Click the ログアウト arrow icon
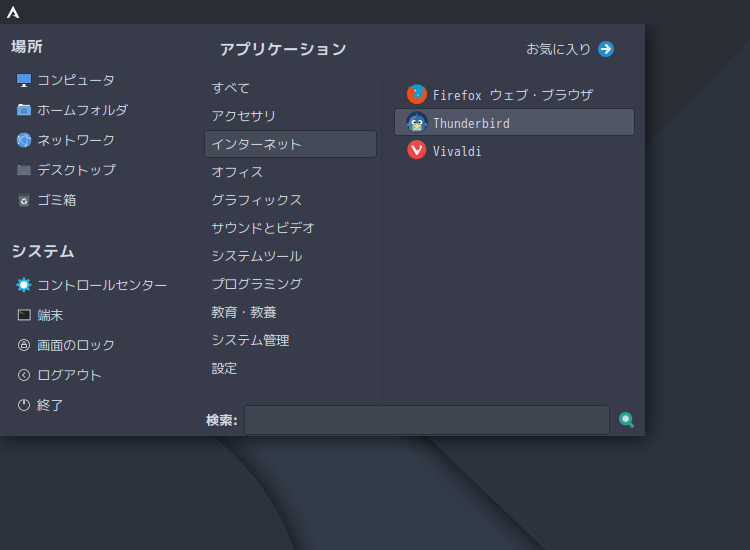 [24, 375]
